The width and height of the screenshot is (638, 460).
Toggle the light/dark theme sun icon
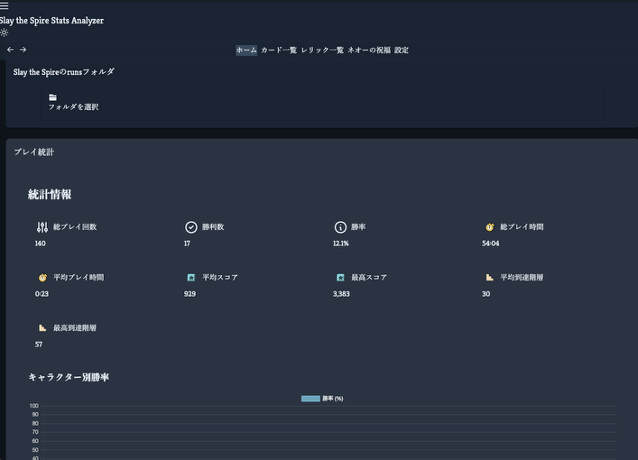pos(4,33)
